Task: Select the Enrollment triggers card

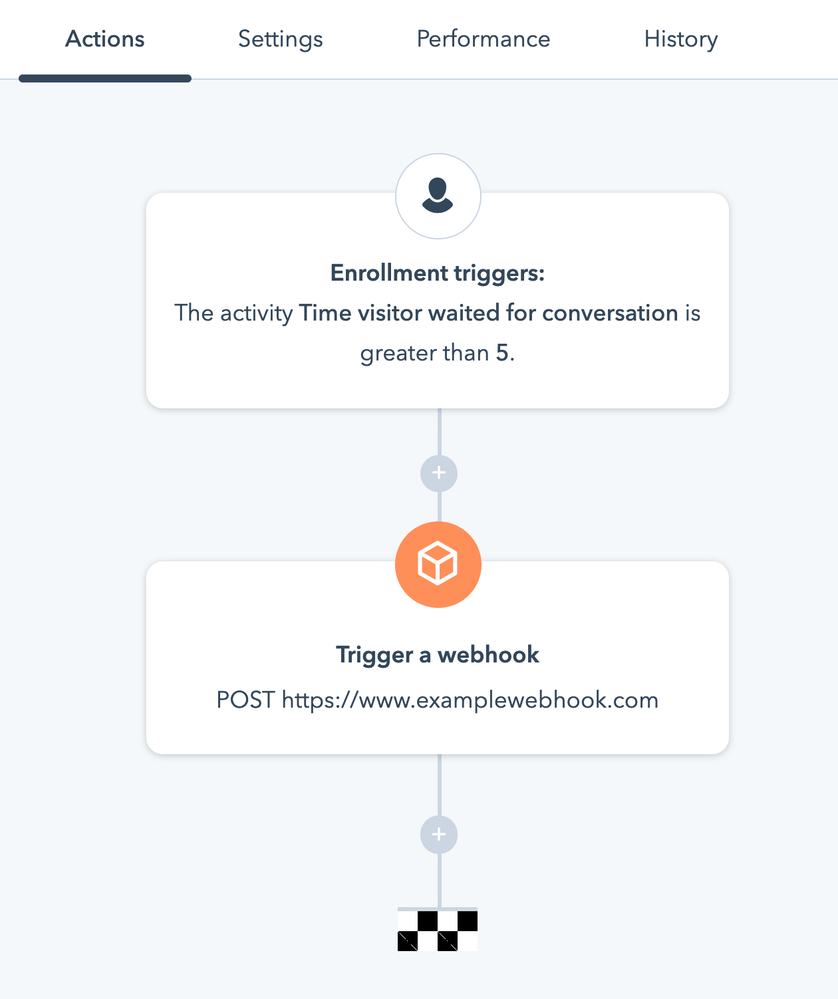Action: click(x=437, y=301)
